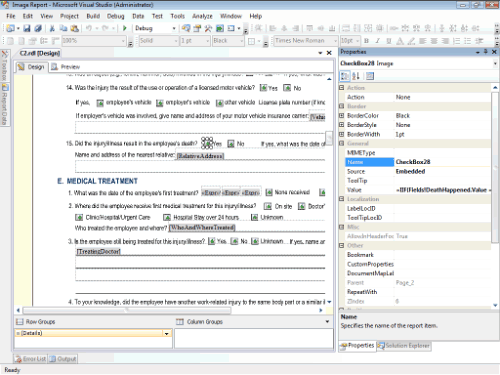This screenshot has height=375, width=500.
Task: Click the Copy icon in toolbar
Action: pos(63,28)
